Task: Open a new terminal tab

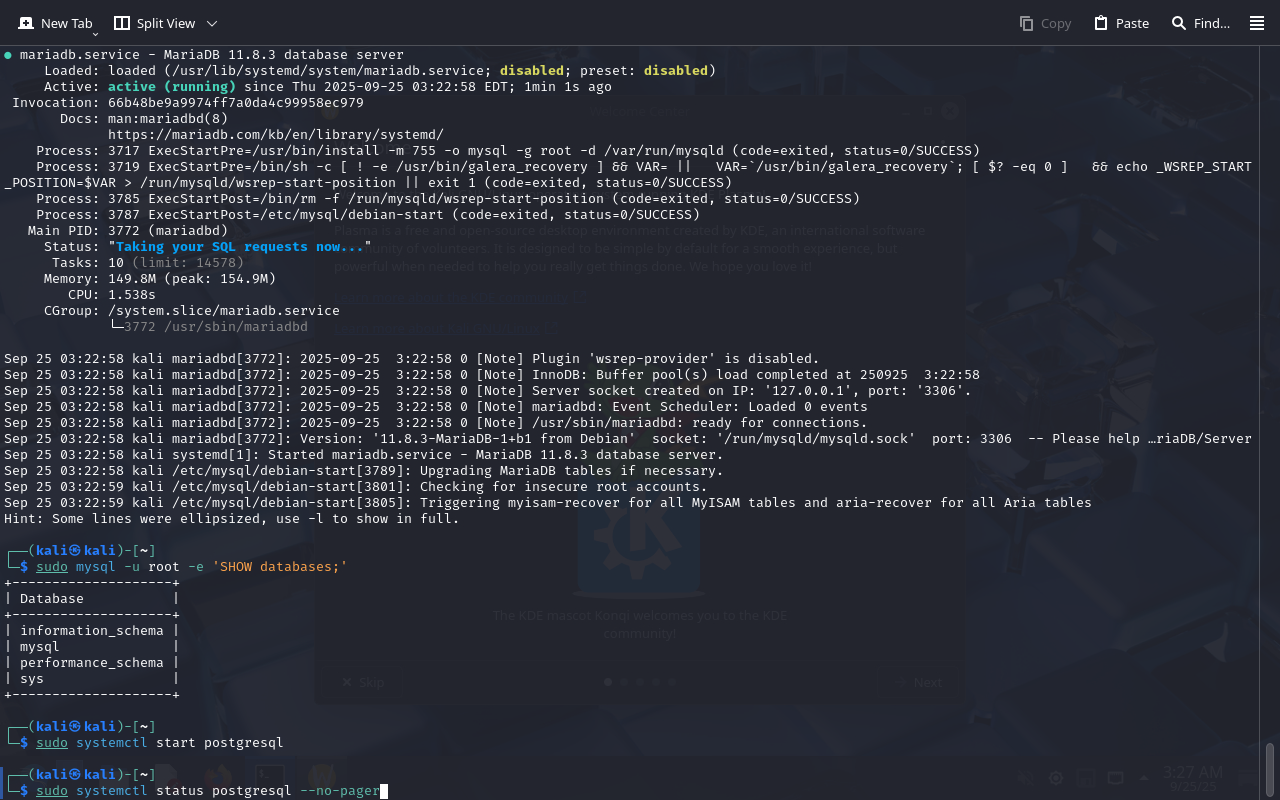Action: pyautogui.click(x=56, y=23)
